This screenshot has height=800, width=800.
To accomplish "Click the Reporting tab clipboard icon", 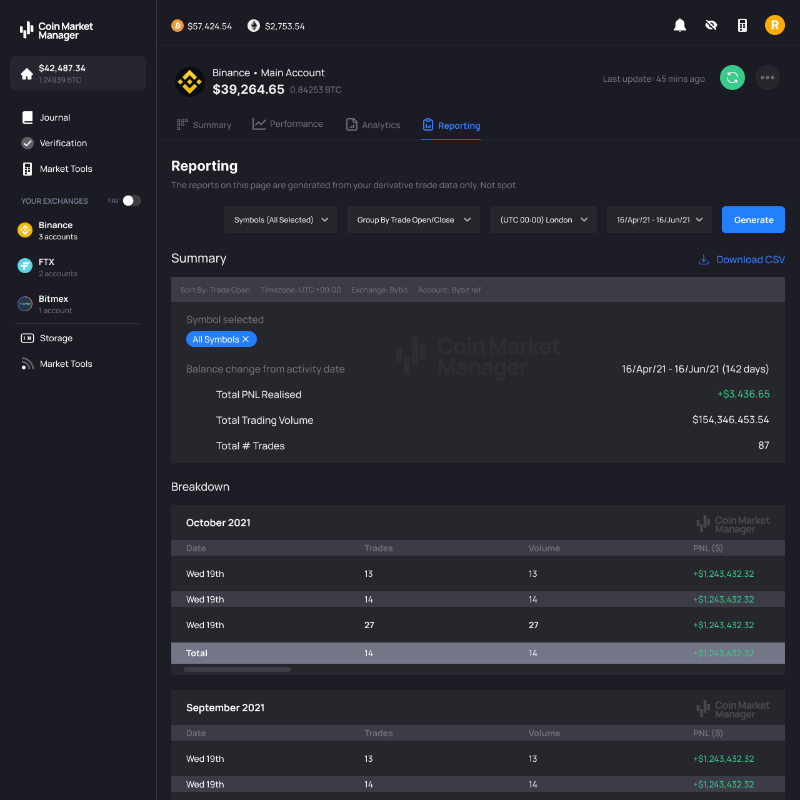I will pyautogui.click(x=428, y=124).
